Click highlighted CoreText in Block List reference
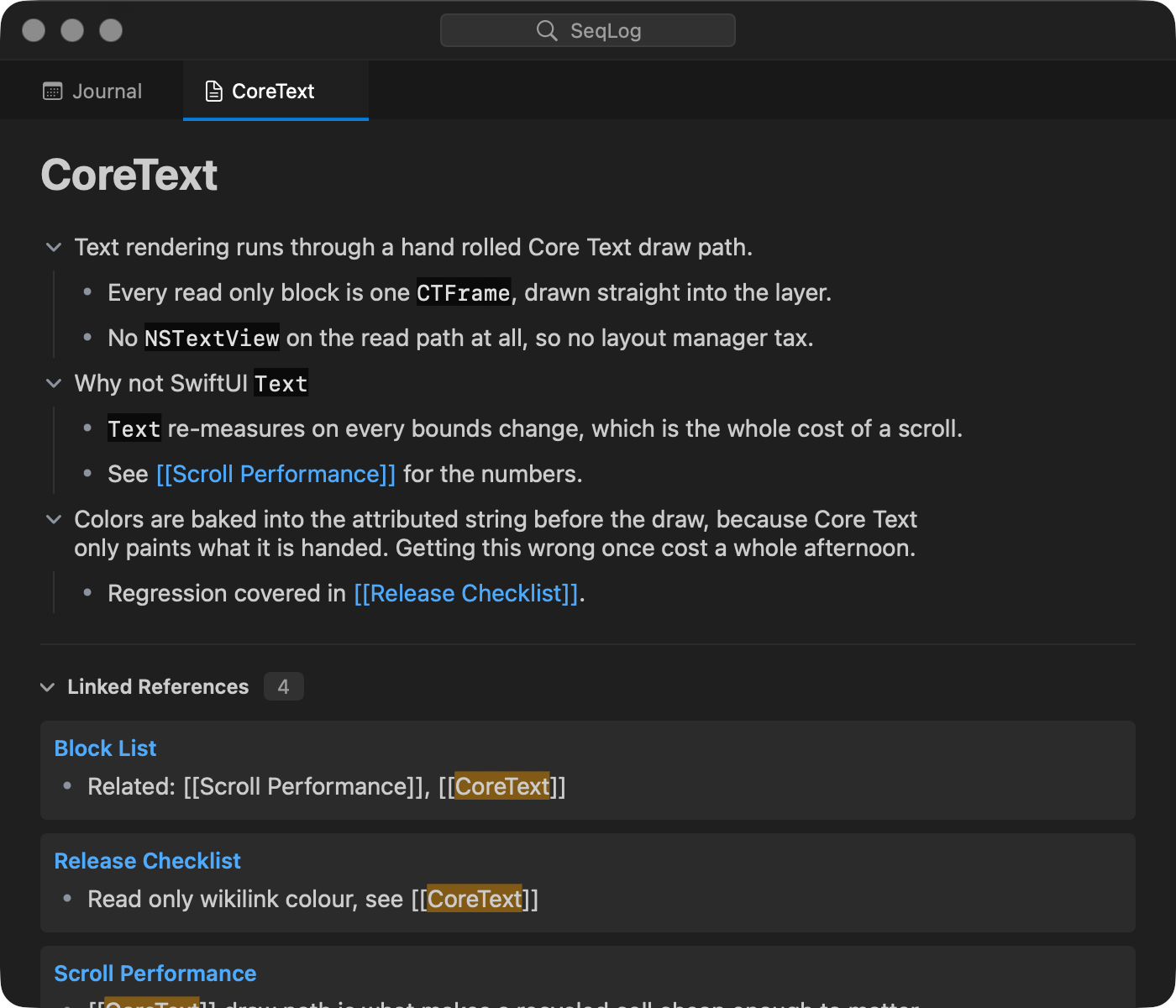Screen dimensions: 1176x1008 [x=502, y=786]
